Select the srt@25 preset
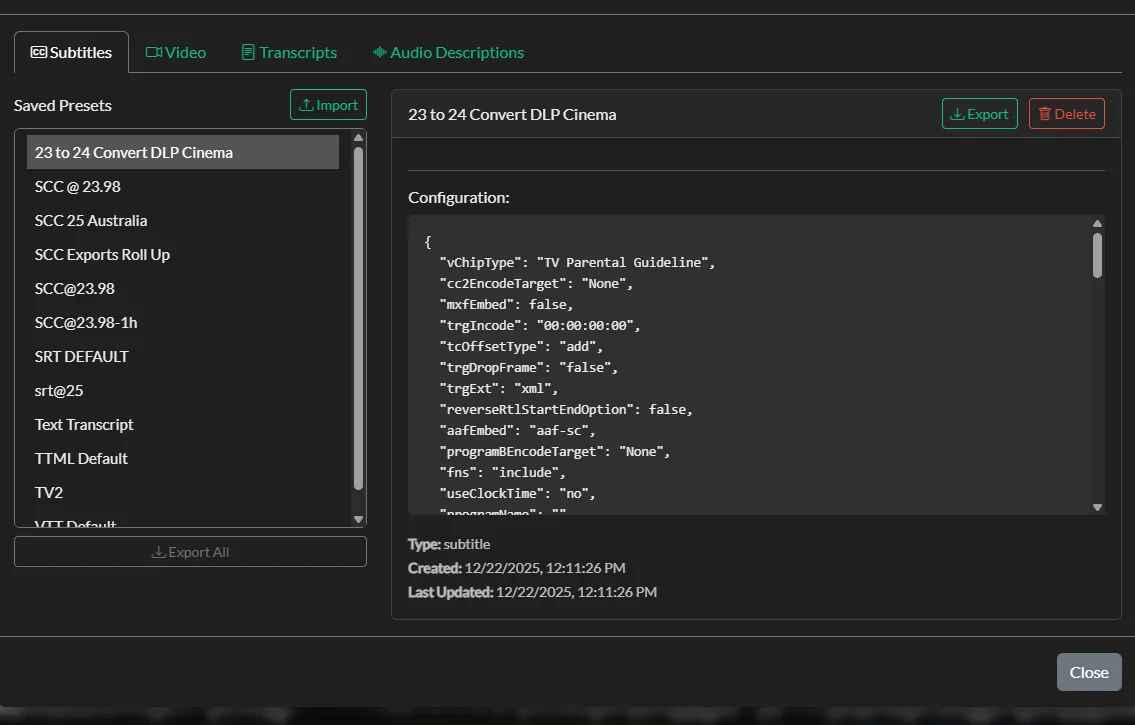Viewport: 1135px width, 725px height. [x=182, y=391]
